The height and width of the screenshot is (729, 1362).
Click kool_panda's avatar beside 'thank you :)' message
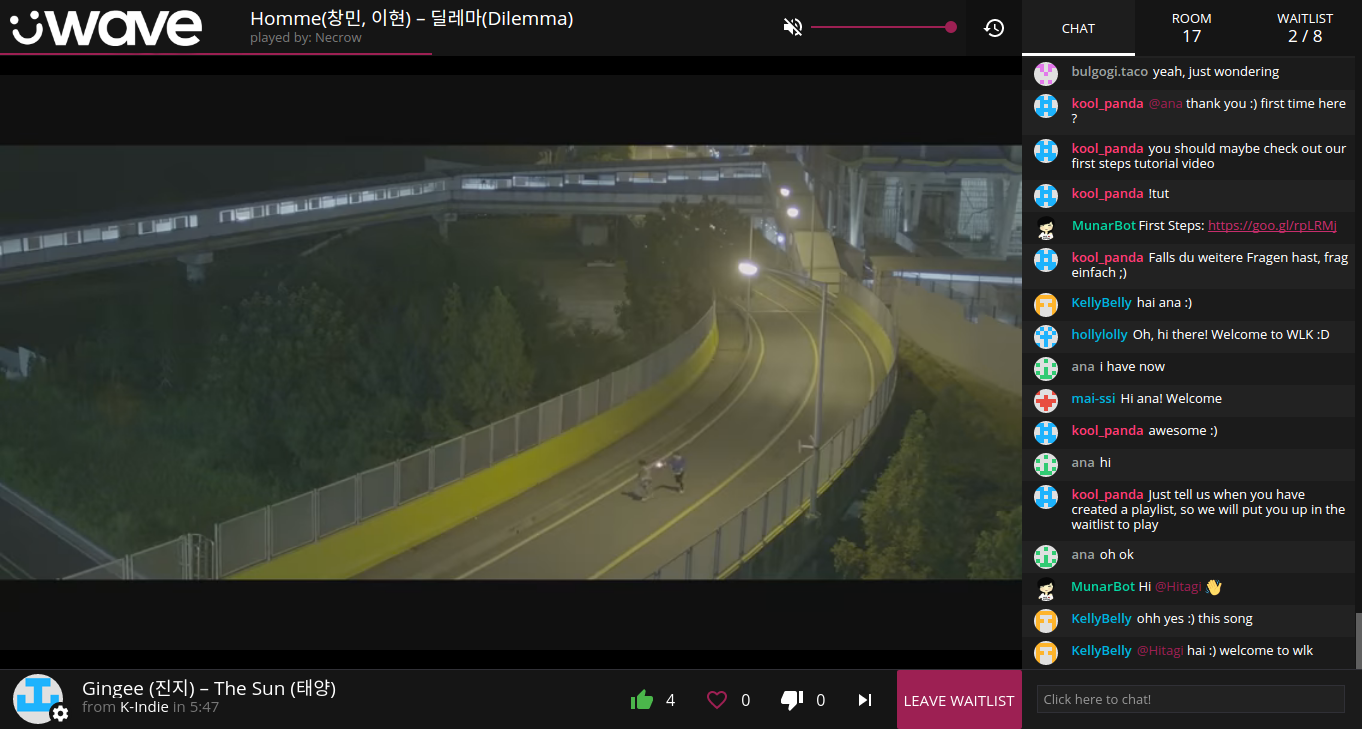[1046, 105]
